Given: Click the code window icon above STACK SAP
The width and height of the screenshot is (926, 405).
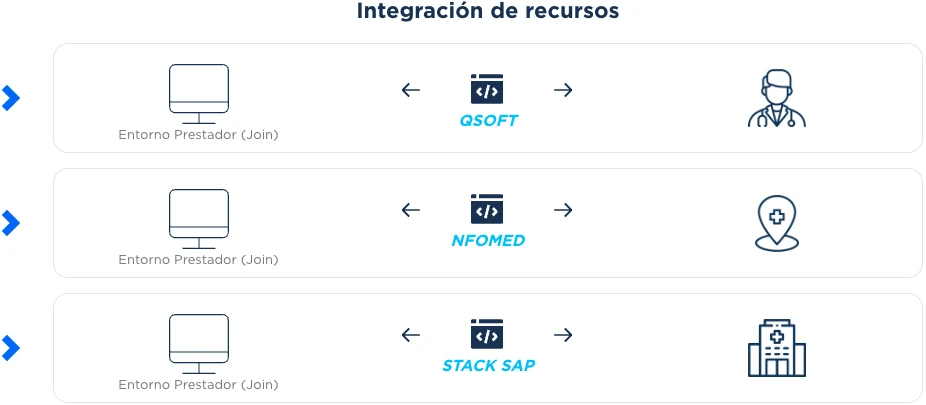Looking at the screenshot, I should click(x=487, y=334).
